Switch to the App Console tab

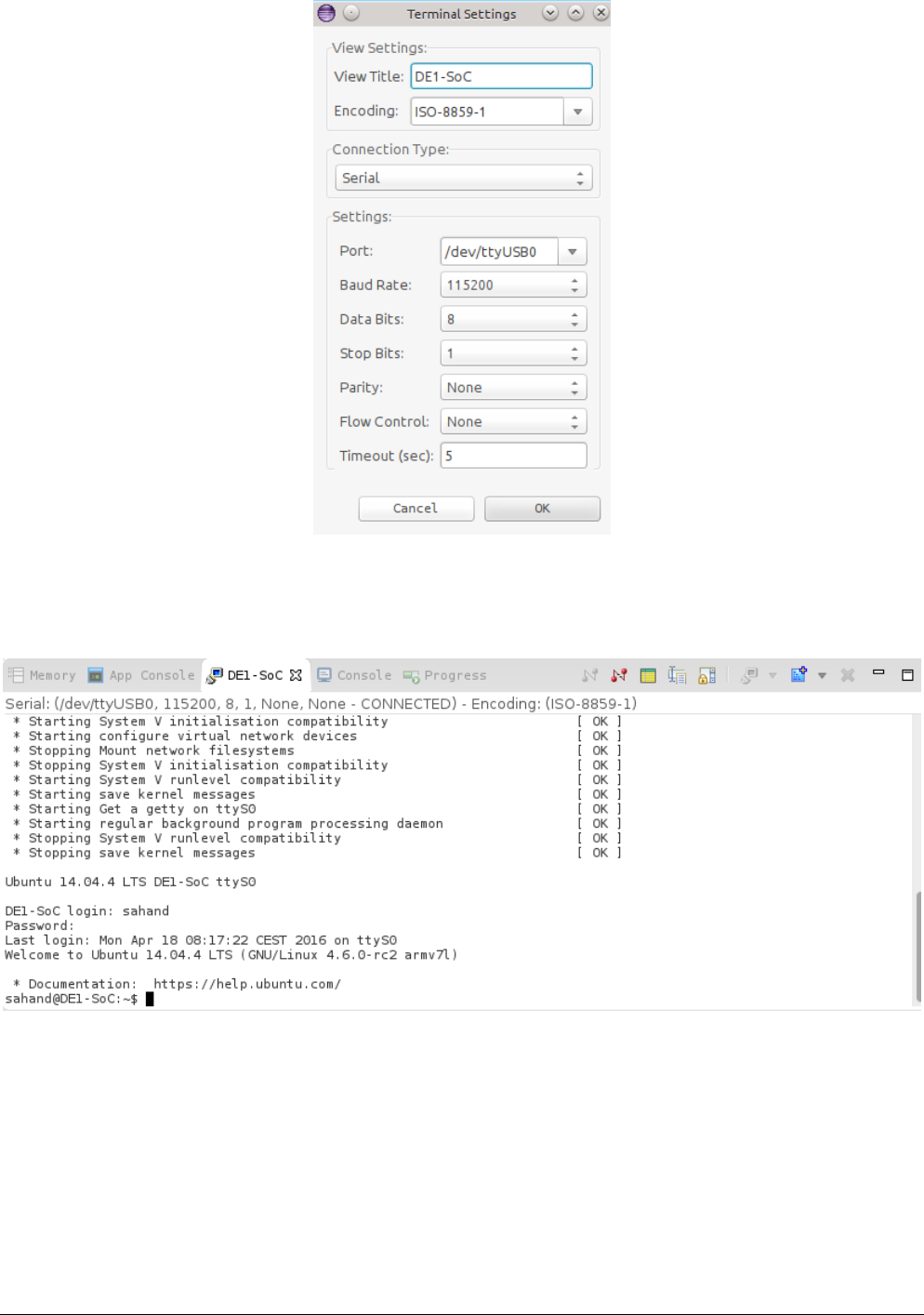point(141,675)
